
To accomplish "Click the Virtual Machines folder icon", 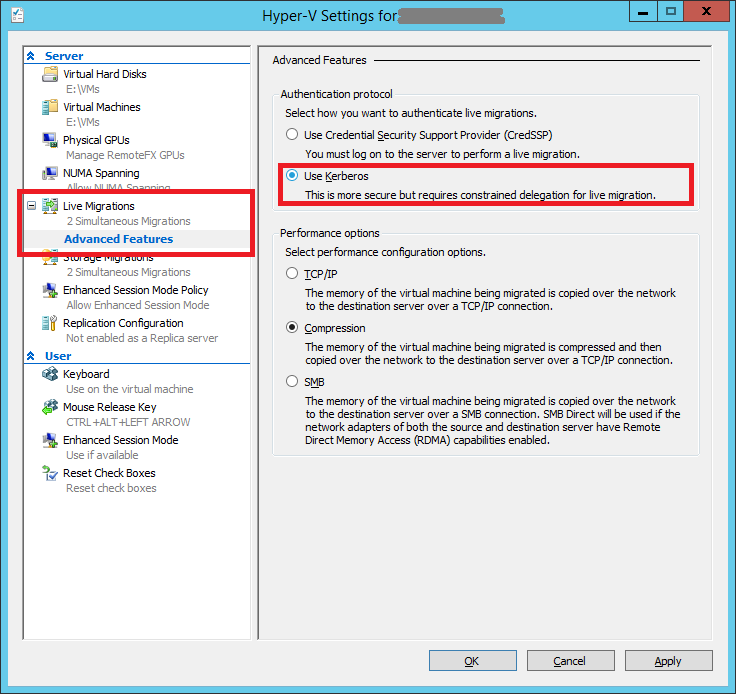I will point(50,107).
